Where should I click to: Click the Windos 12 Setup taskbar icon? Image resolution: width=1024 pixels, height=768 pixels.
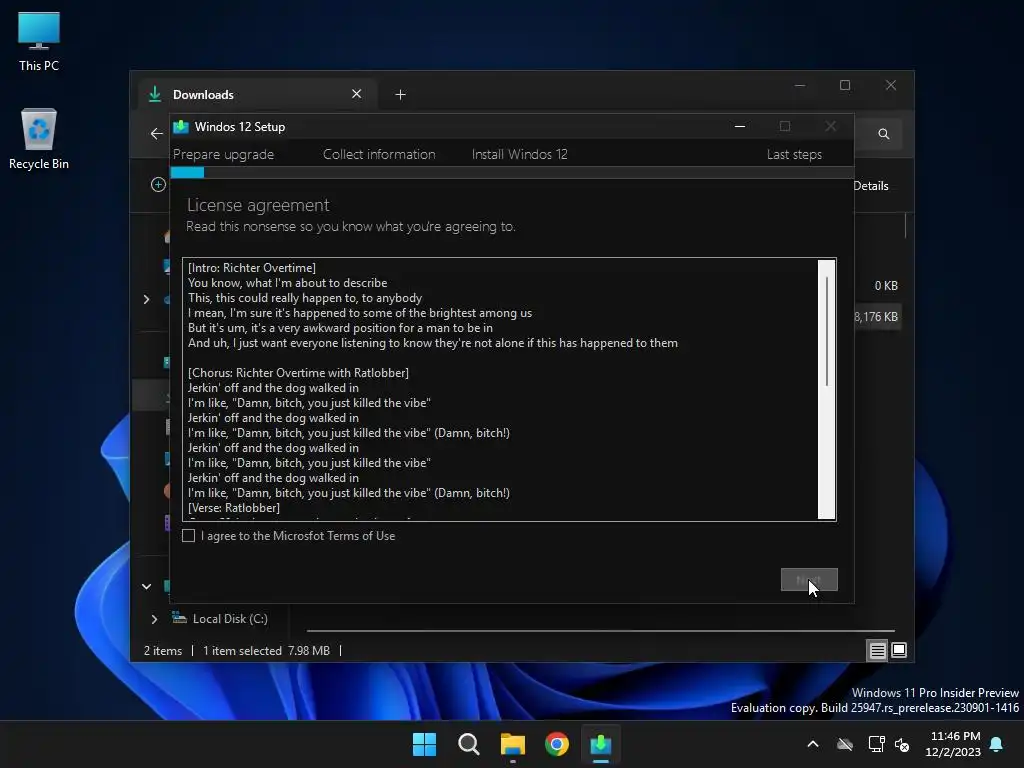click(601, 744)
